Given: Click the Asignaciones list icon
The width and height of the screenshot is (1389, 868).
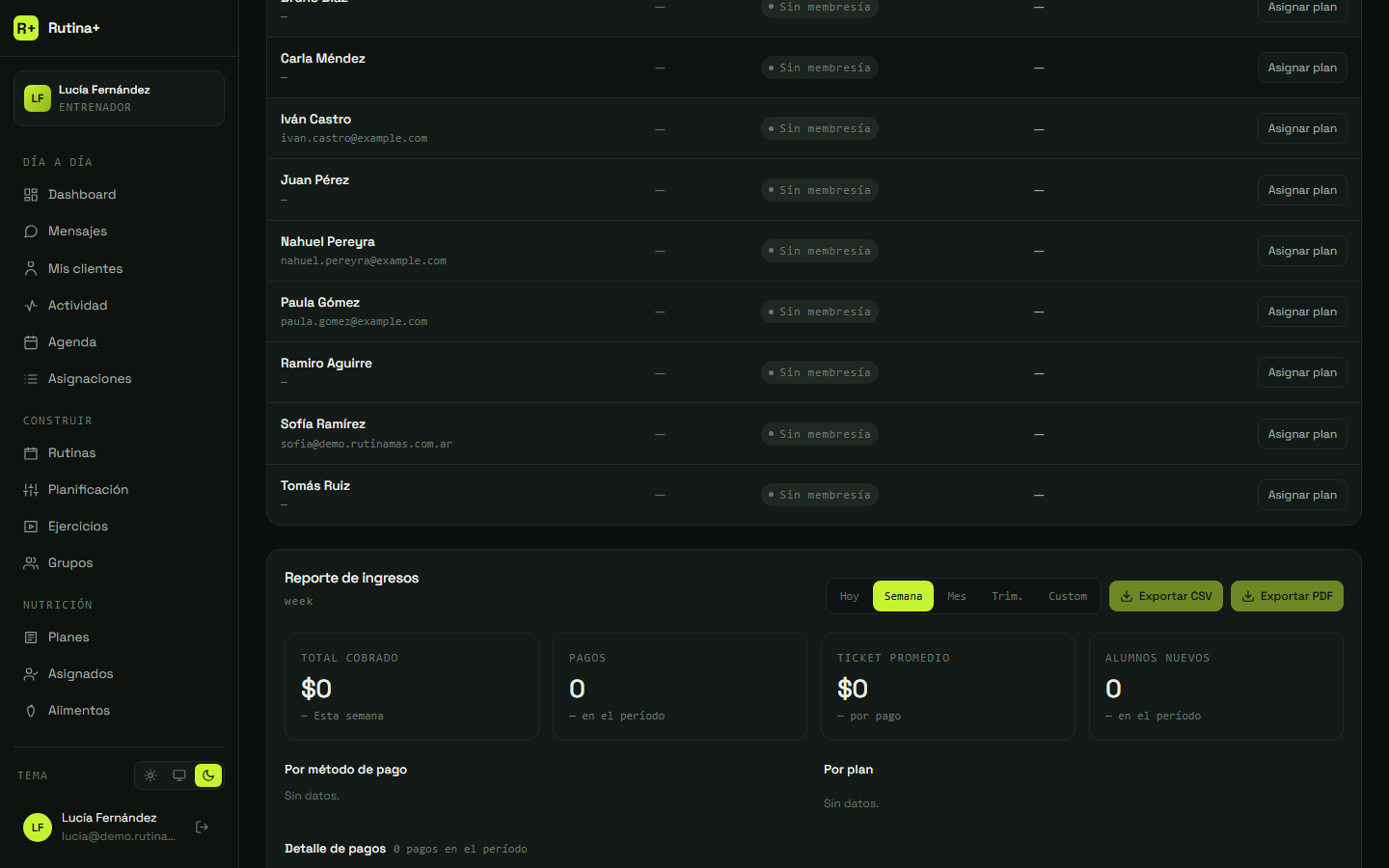Looking at the screenshot, I should [x=31, y=379].
